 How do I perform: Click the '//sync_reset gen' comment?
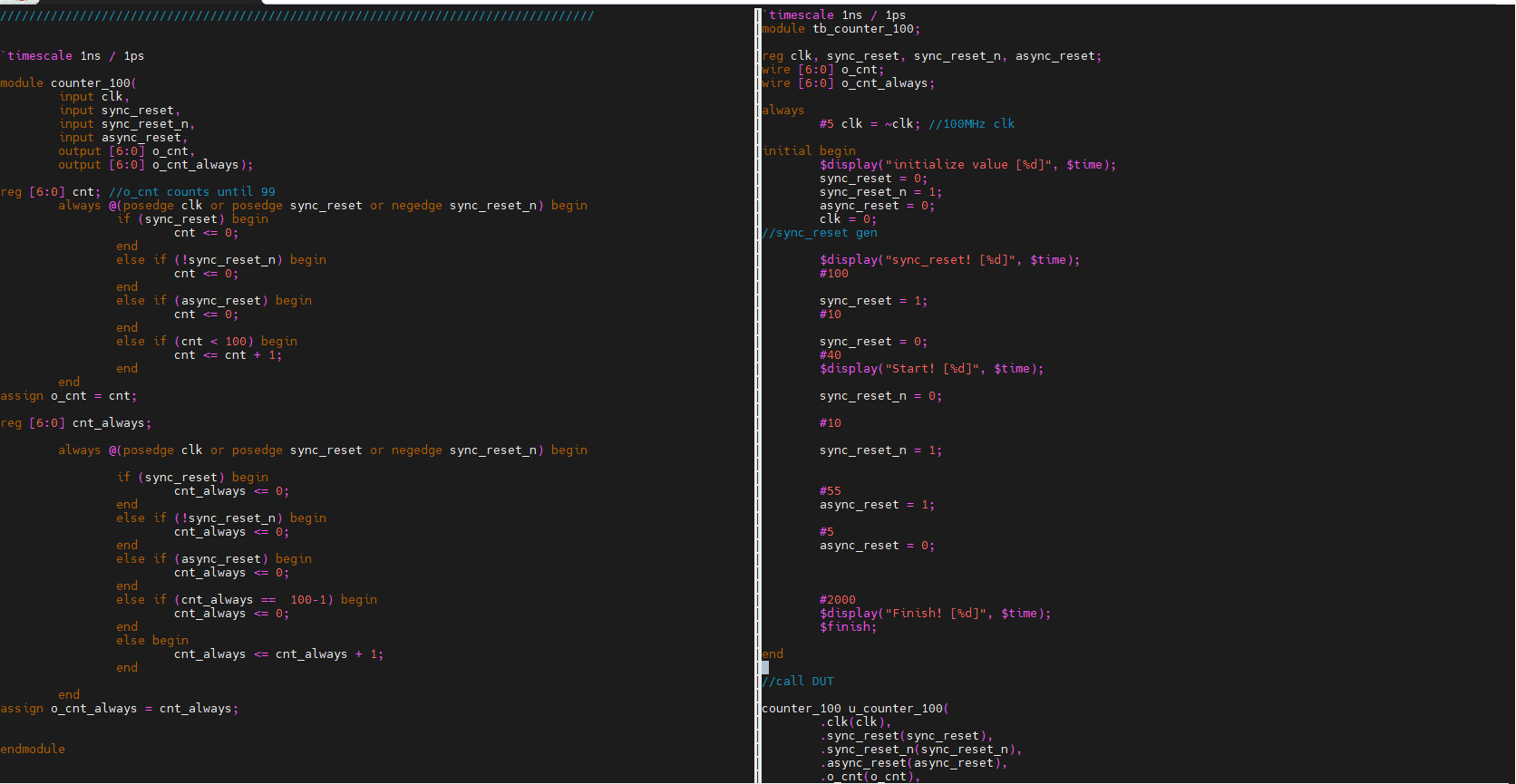click(820, 233)
